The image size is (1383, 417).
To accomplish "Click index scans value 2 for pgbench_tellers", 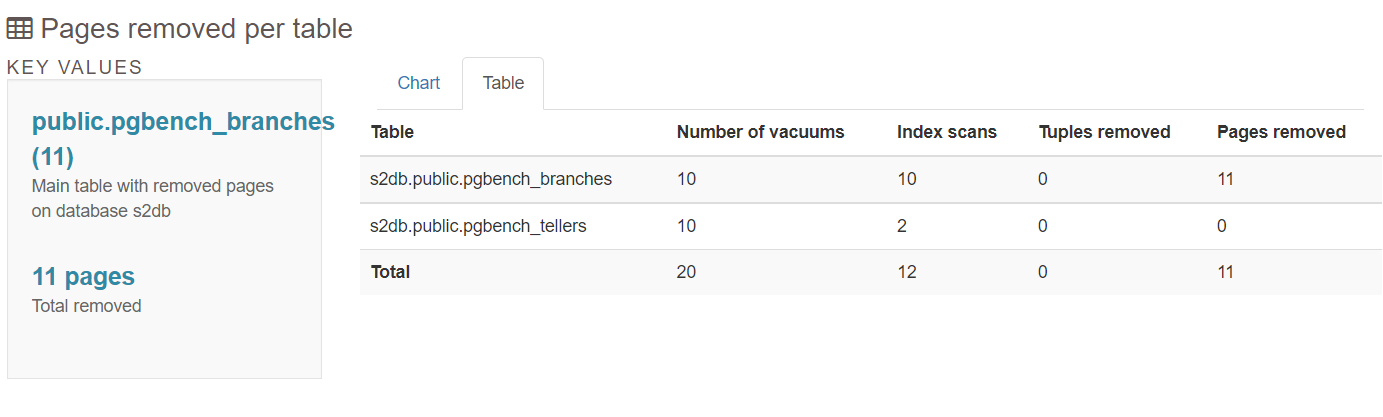I will tap(902, 226).
